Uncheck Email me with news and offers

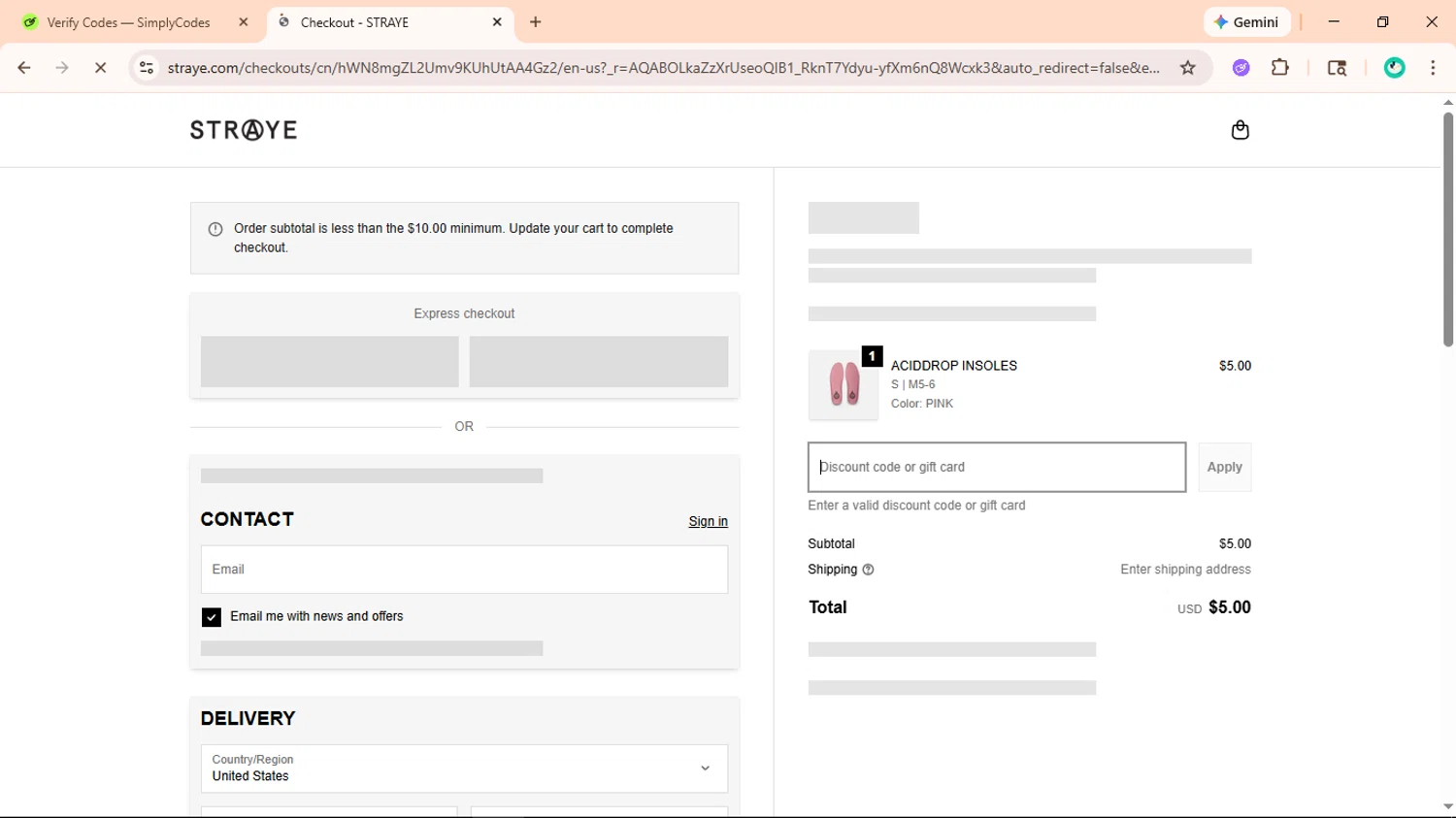click(x=211, y=617)
